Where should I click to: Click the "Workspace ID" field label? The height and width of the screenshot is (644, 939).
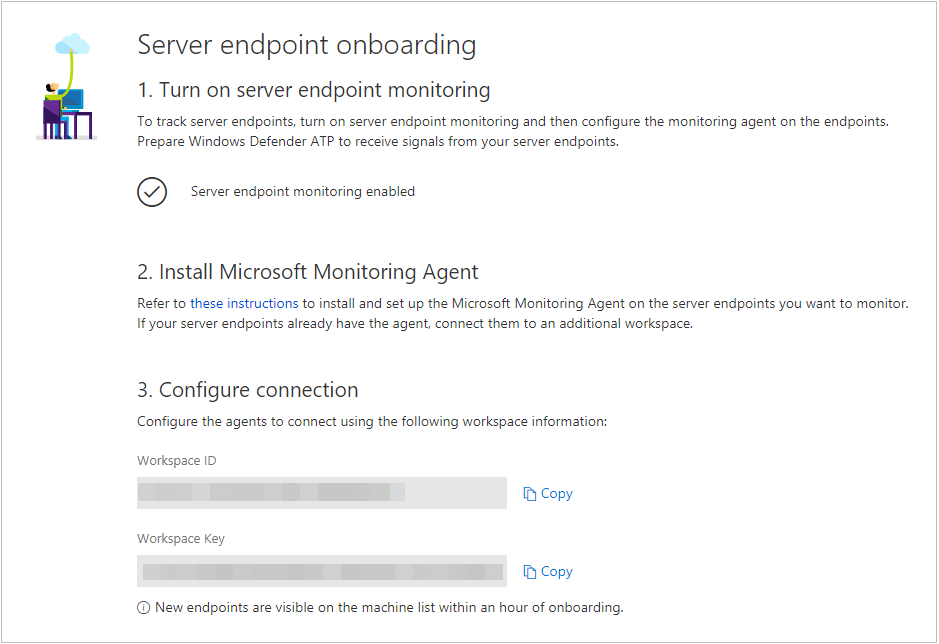coord(177,461)
